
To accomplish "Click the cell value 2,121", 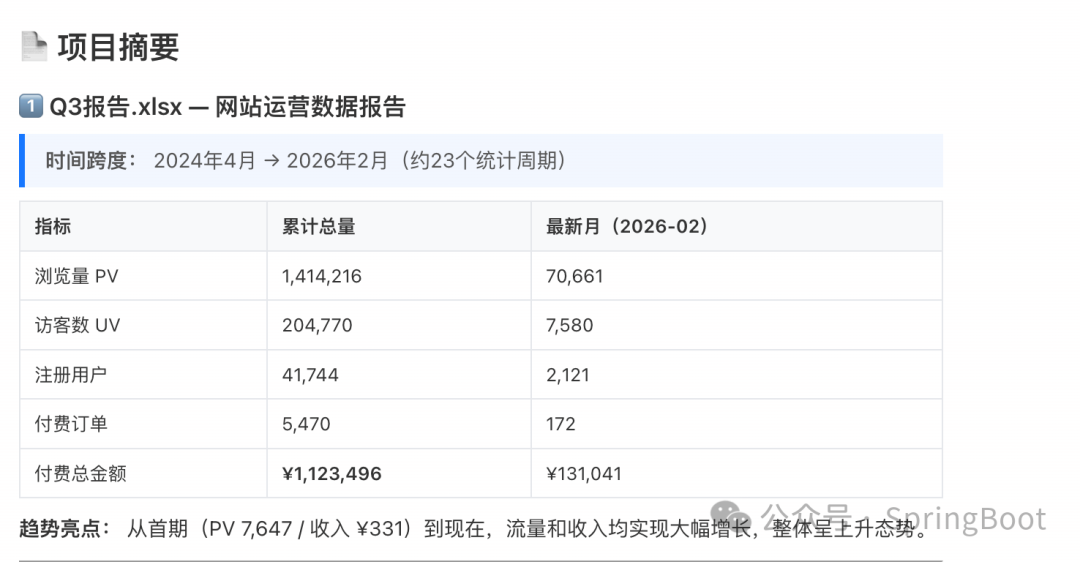I will [x=568, y=375].
